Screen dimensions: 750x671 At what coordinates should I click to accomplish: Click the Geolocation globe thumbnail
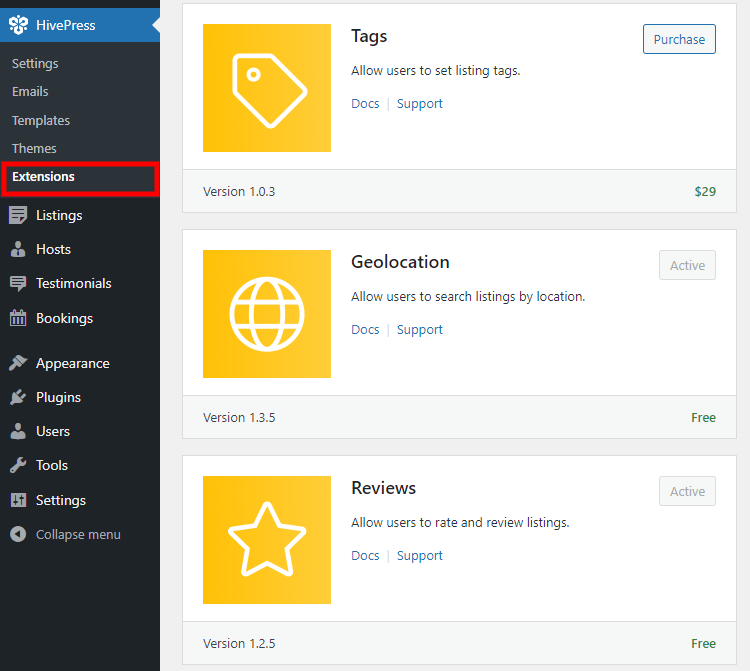[x=267, y=314]
